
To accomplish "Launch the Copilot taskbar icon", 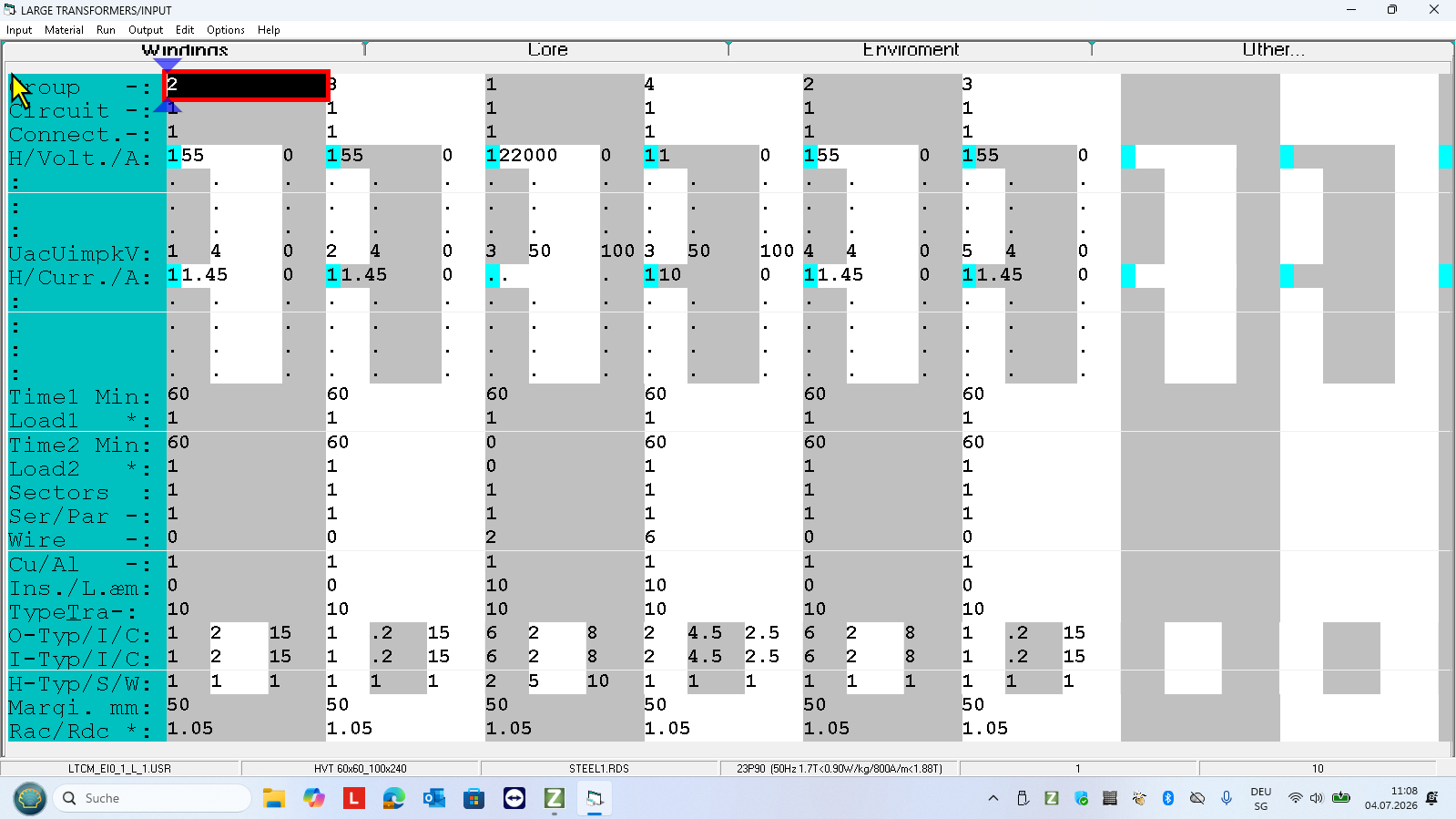I will [314, 798].
